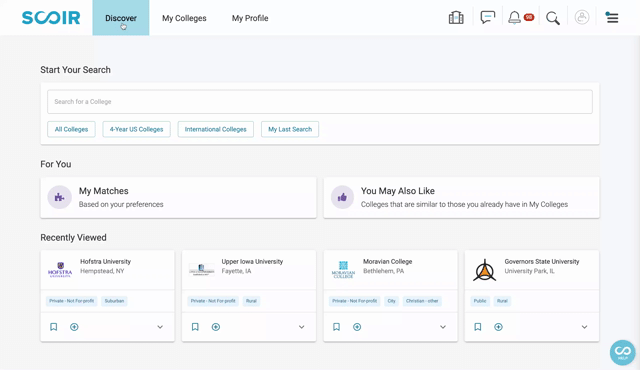Click the Scoir logo
This screenshot has height=370, width=640.
pyautogui.click(x=51, y=18)
